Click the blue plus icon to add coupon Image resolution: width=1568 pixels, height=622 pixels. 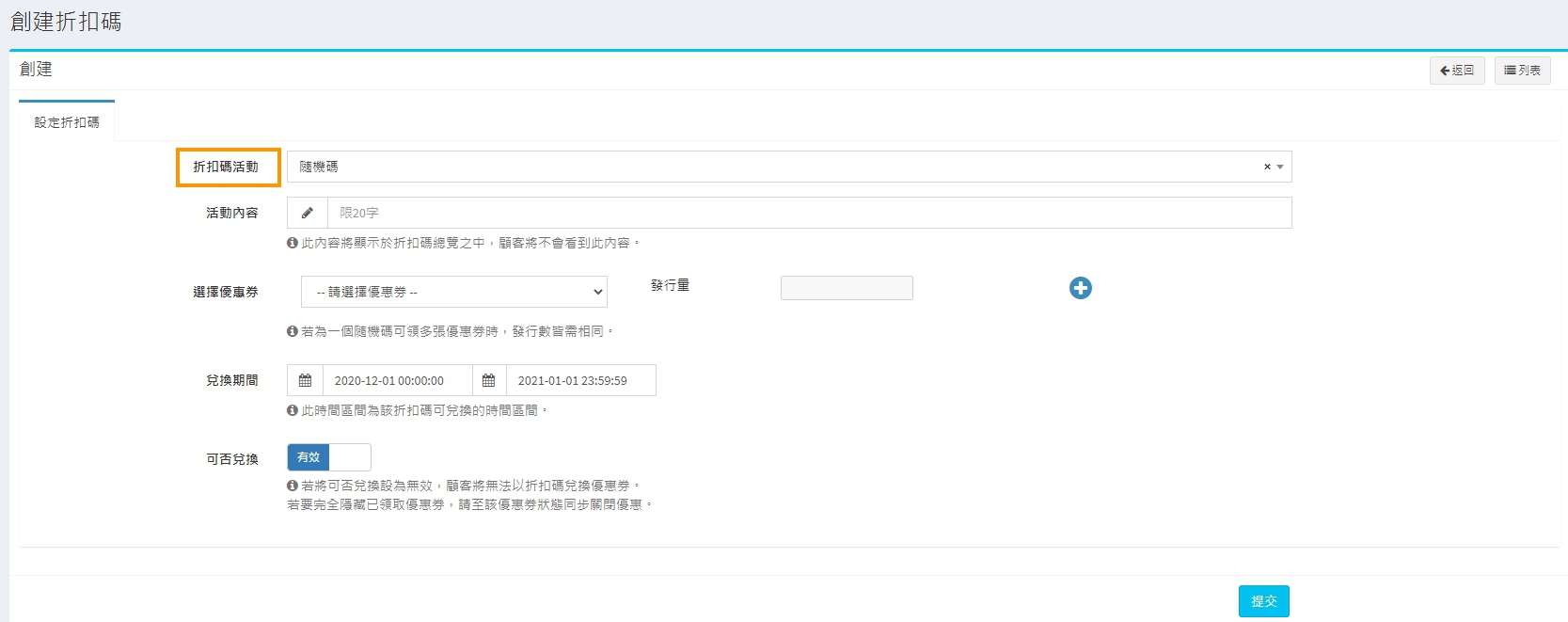click(1080, 288)
